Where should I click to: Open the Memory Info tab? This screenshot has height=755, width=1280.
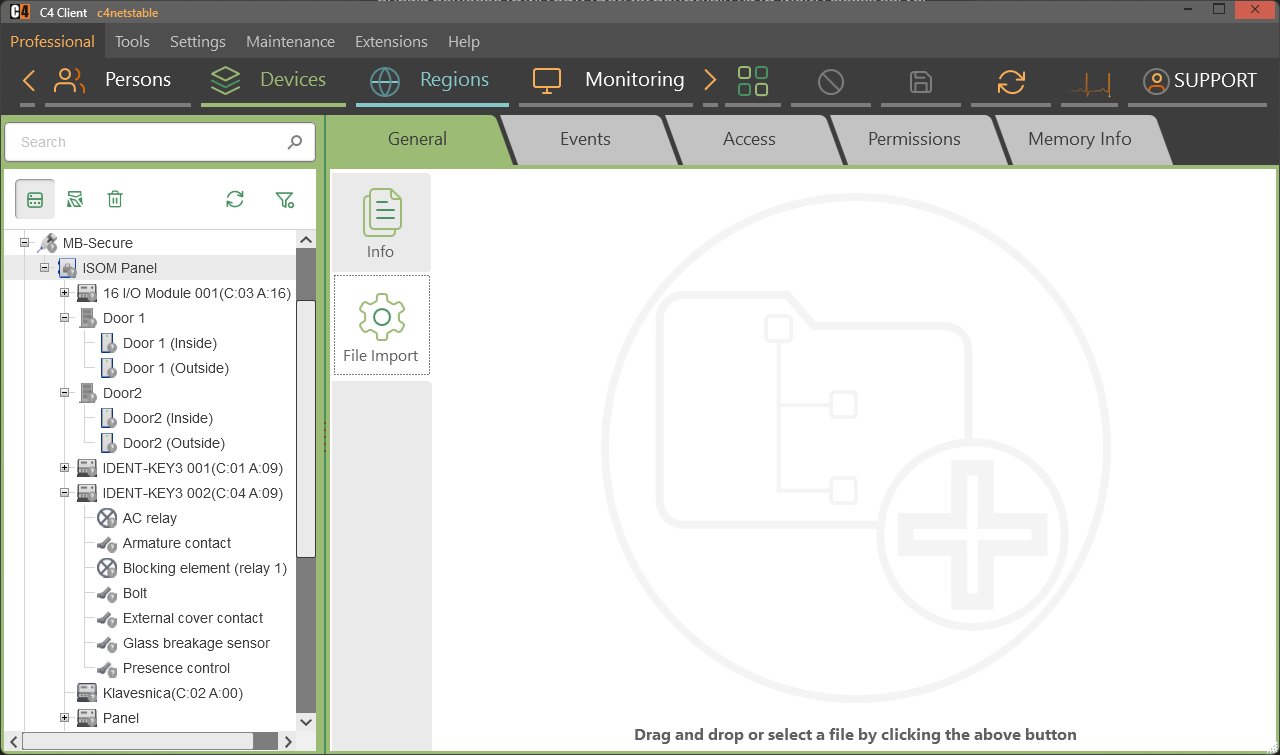click(1080, 140)
